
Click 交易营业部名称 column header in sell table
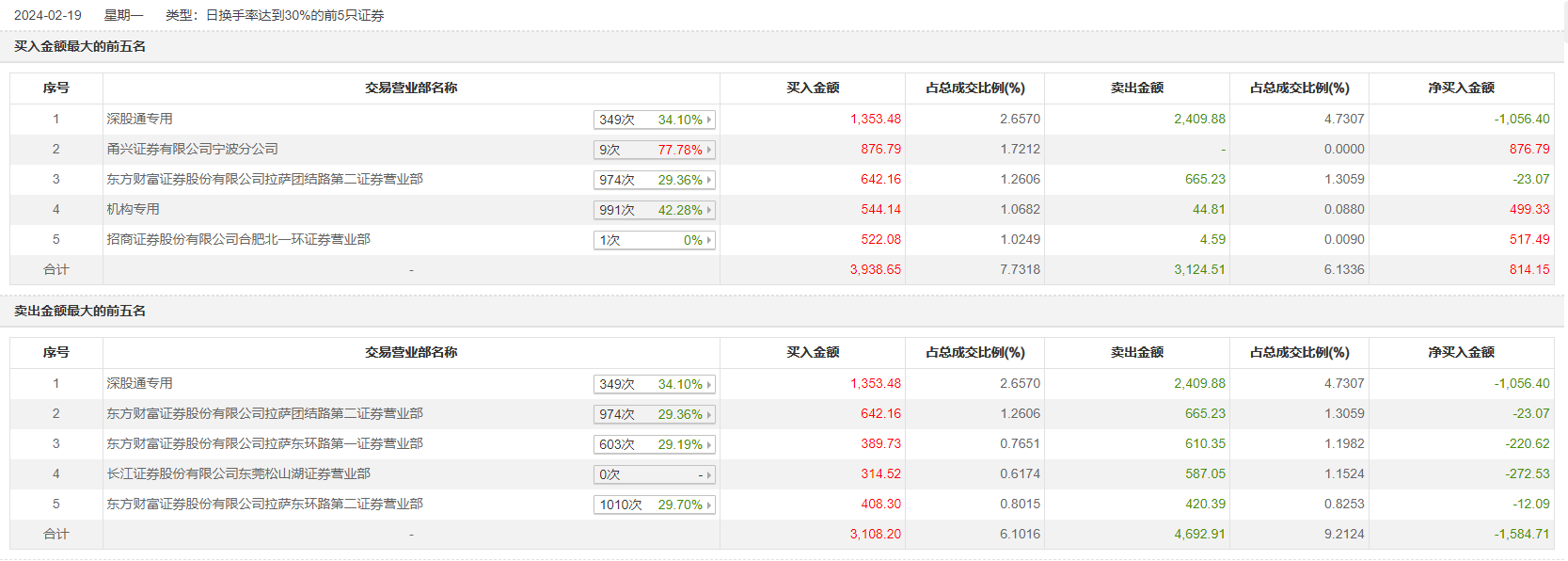(411, 352)
